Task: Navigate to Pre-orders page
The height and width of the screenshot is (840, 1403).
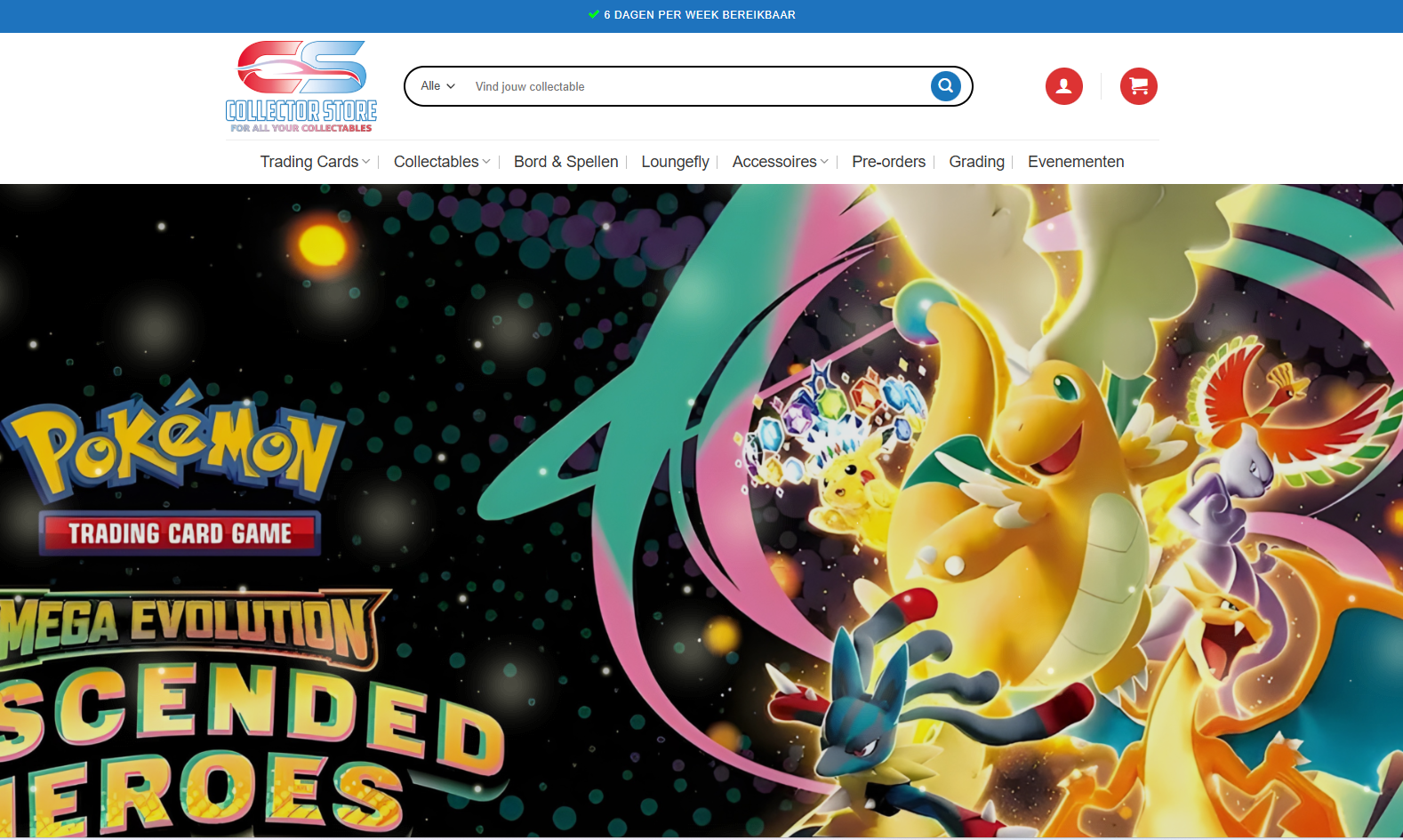Action: point(888,162)
